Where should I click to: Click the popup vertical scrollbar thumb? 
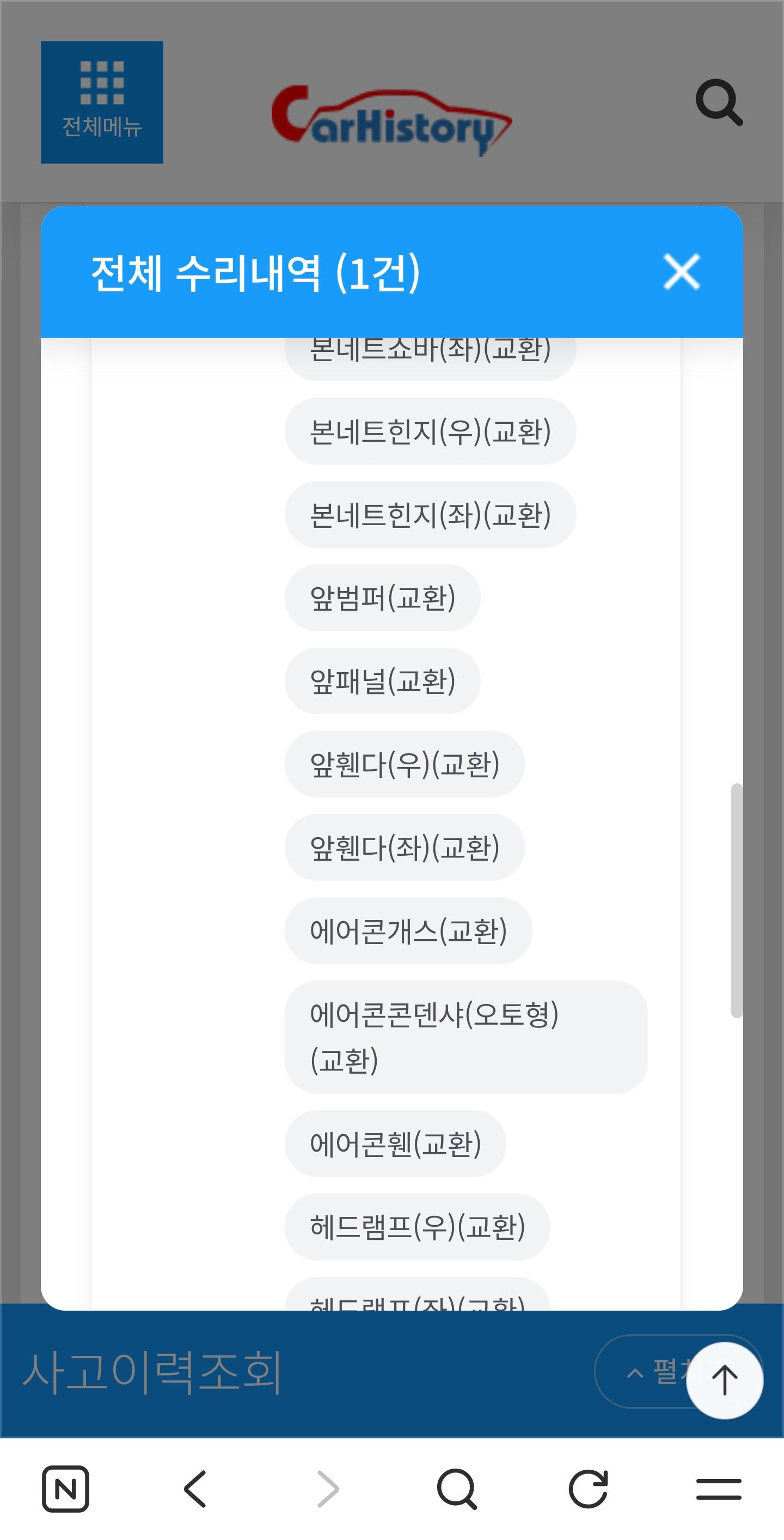coord(737,900)
